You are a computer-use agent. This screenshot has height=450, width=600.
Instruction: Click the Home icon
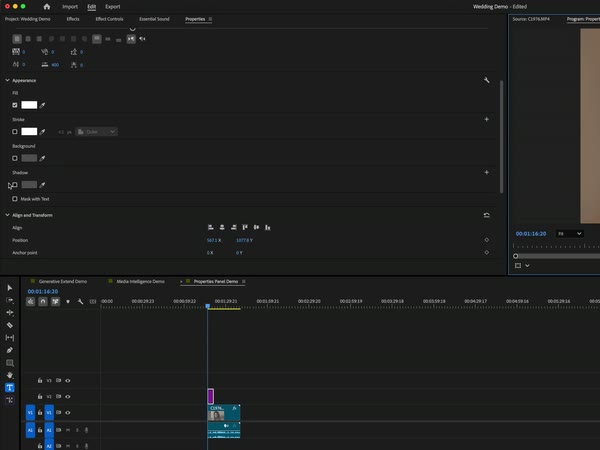[x=47, y=7]
